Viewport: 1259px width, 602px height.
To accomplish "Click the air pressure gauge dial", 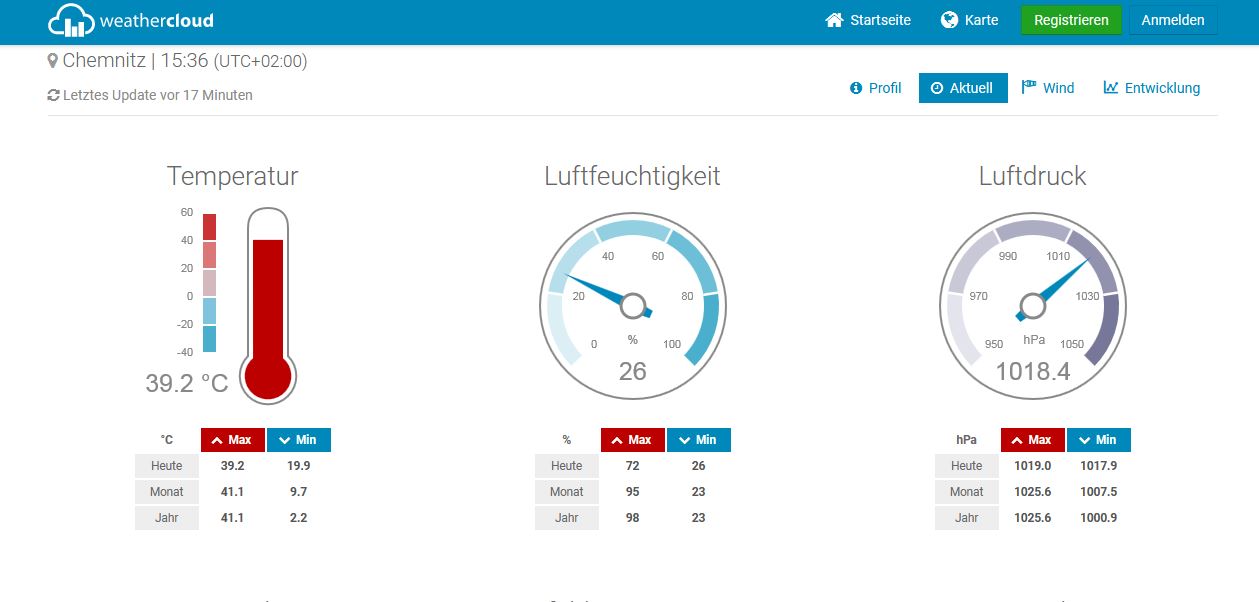I will (x=1032, y=305).
